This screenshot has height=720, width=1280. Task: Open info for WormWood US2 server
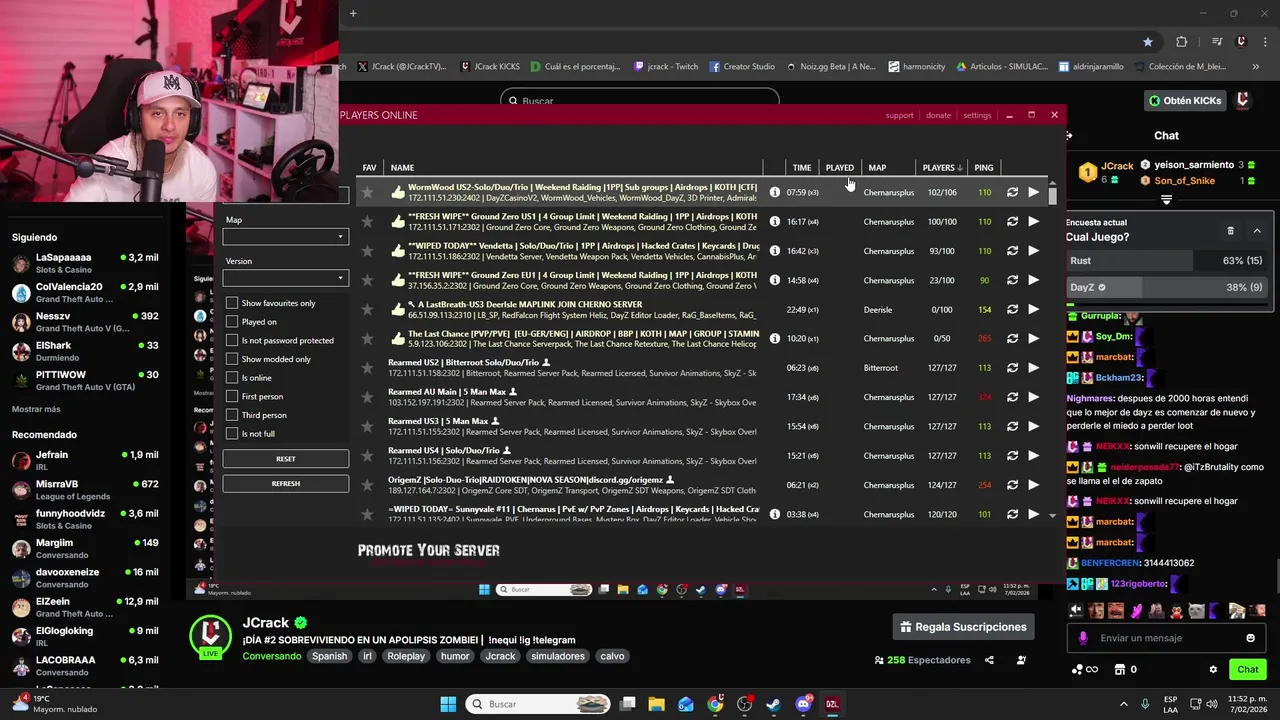pos(774,192)
